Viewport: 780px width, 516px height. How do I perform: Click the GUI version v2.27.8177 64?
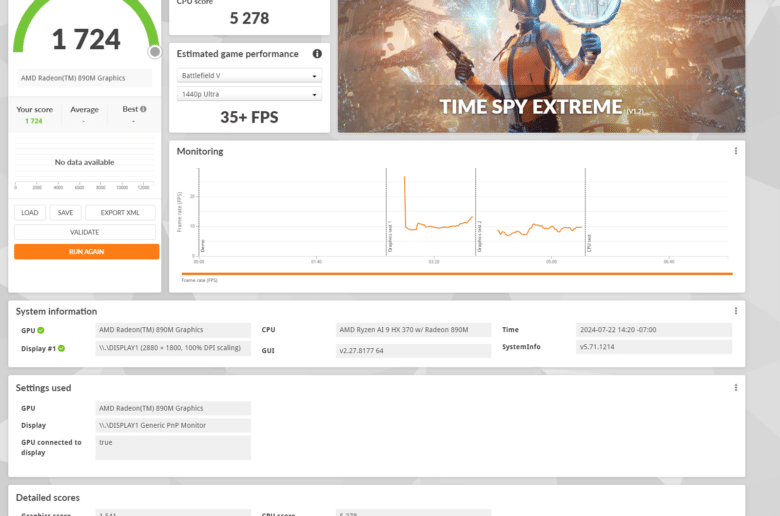(x=413, y=351)
